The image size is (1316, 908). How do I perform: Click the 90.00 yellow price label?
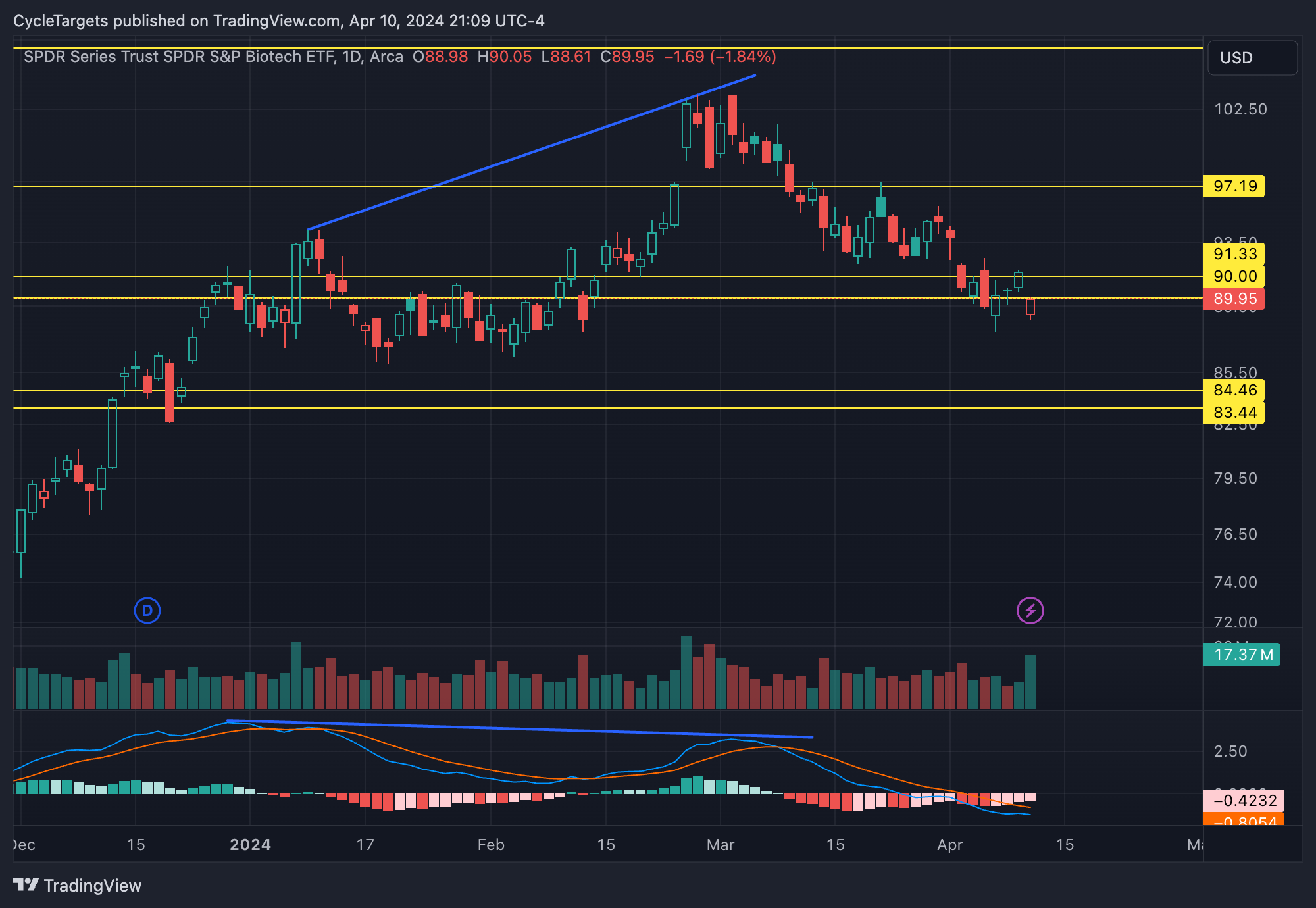point(1234,276)
